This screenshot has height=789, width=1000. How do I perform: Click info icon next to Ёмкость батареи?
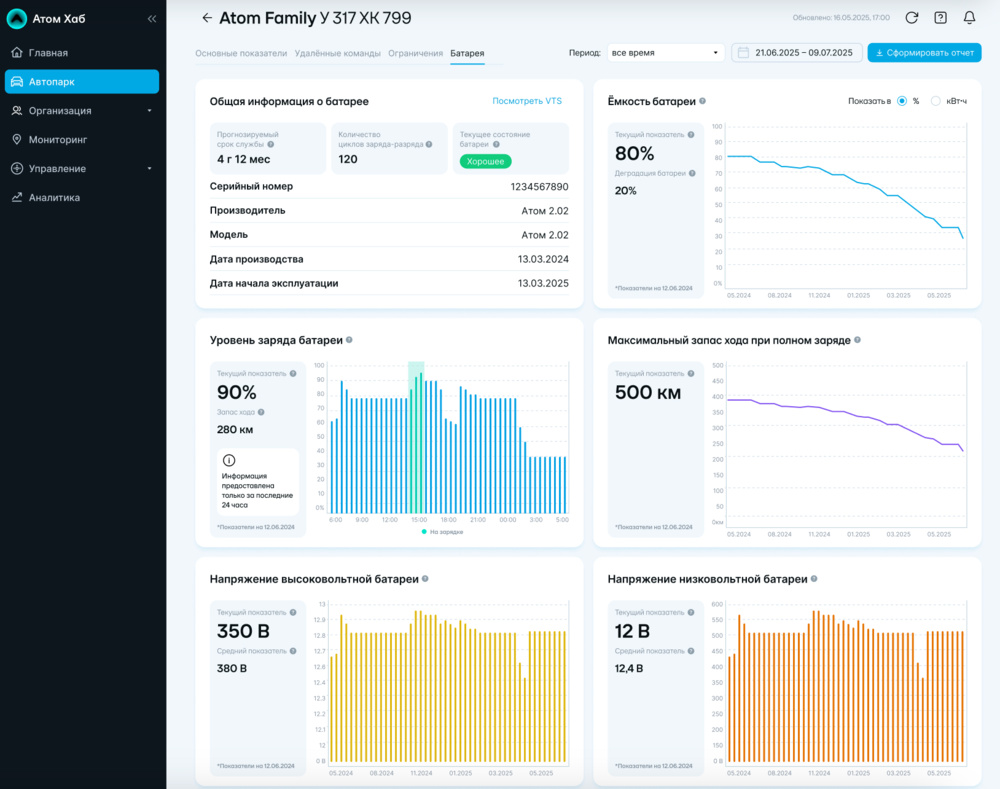pos(703,101)
